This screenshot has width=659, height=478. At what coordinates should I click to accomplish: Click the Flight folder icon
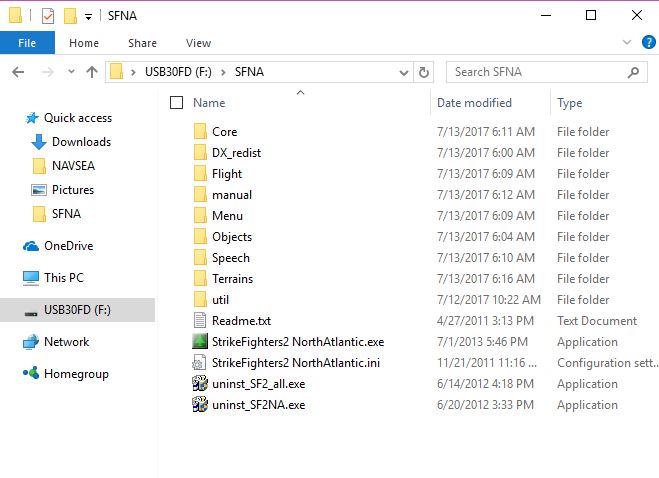[x=200, y=173]
